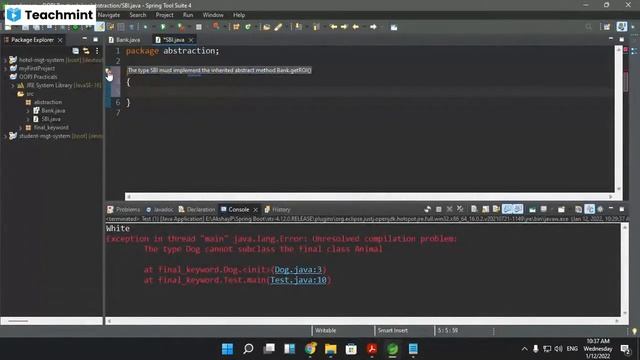
Task: Click Remove All Terminated Launches icon
Action: (x=460, y=209)
